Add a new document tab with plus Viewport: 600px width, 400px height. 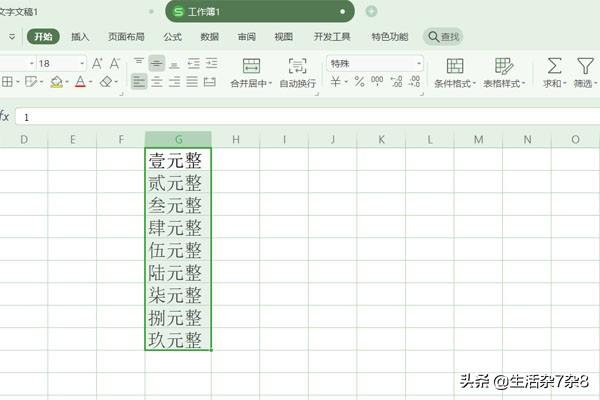point(371,11)
